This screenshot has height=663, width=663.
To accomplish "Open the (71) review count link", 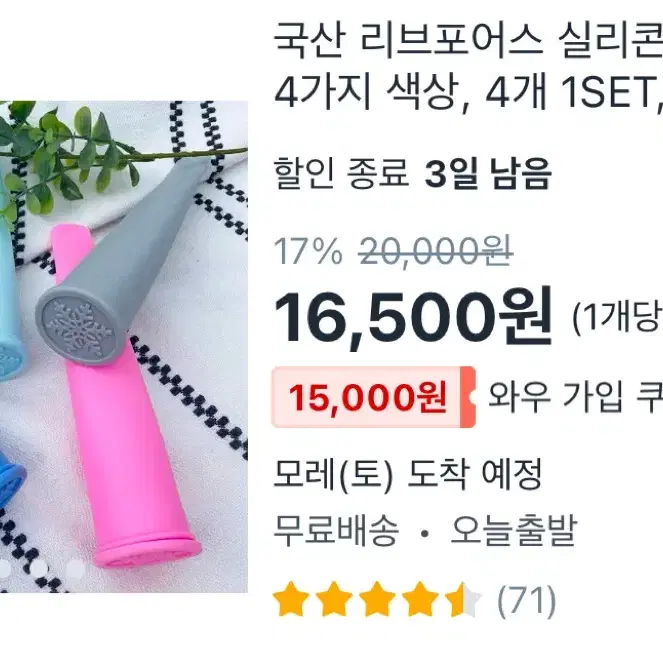I will tap(526, 600).
